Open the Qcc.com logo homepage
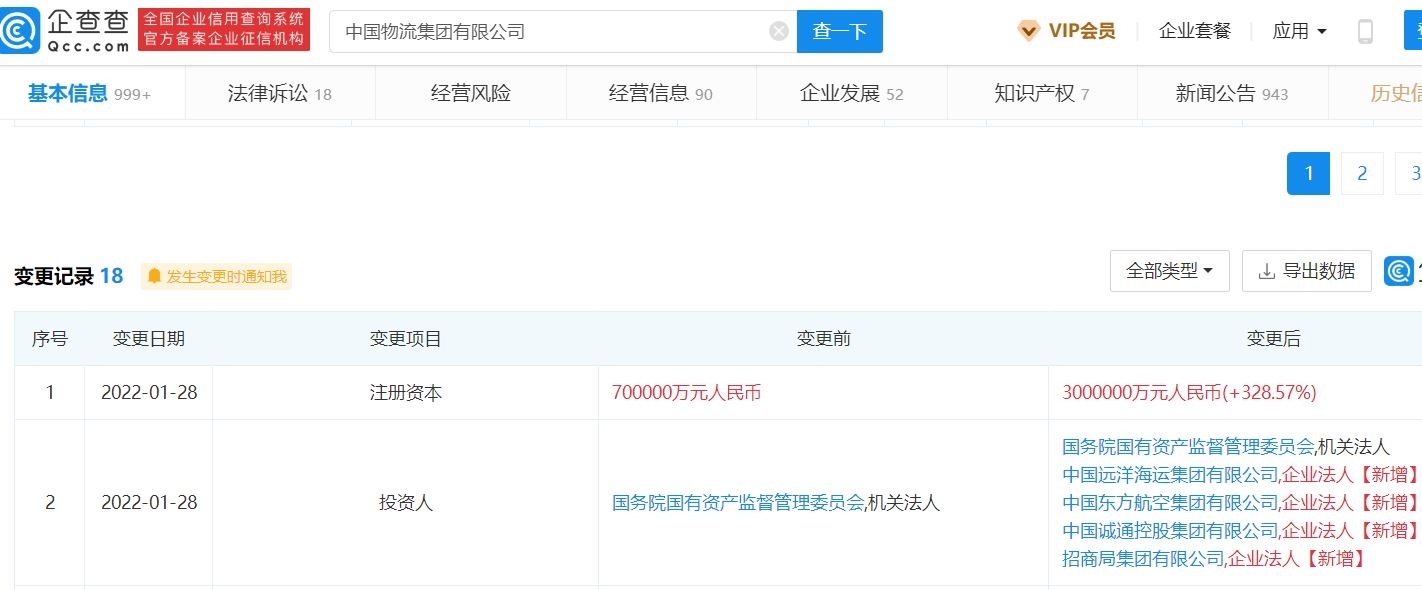This screenshot has height=590, width=1422. pyautogui.click(x=66, y=30)
